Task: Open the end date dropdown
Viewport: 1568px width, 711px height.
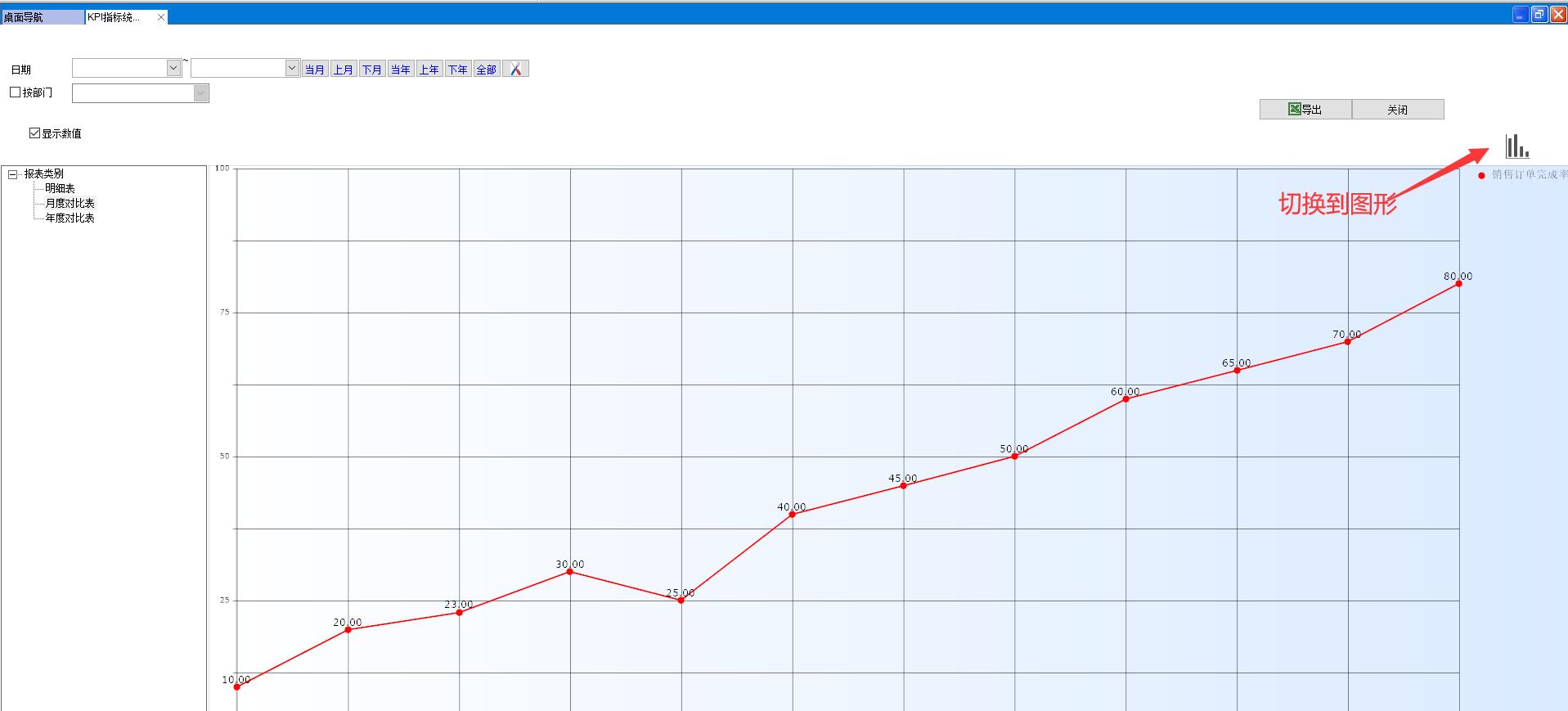Action: (x=292, y=69)
